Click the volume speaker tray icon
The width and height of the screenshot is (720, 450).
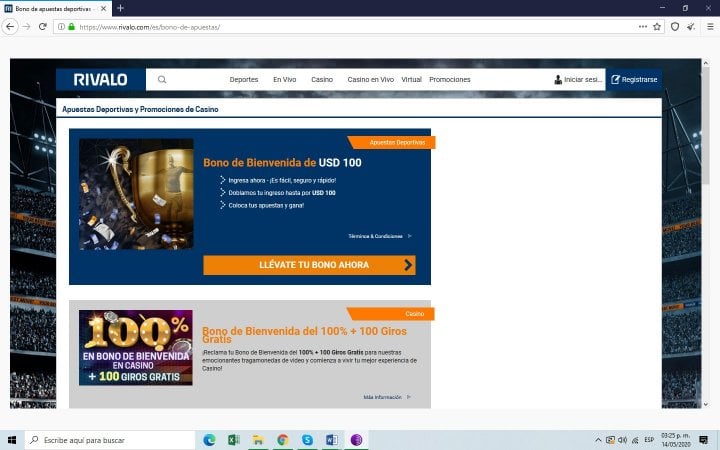(x=623, y=440)
